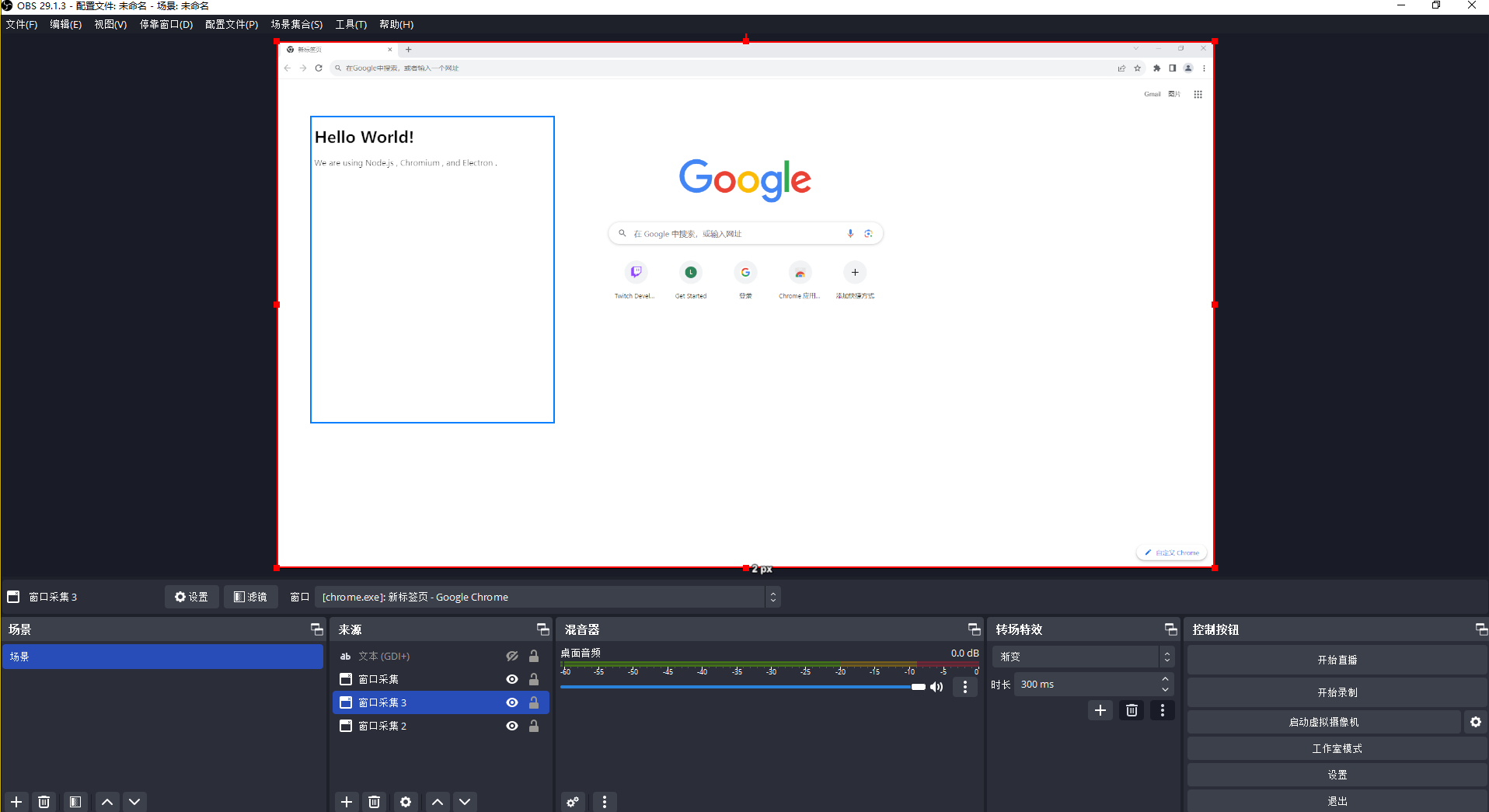
Task: Open the mixer options via the three-dot icon
Action: 604,801
